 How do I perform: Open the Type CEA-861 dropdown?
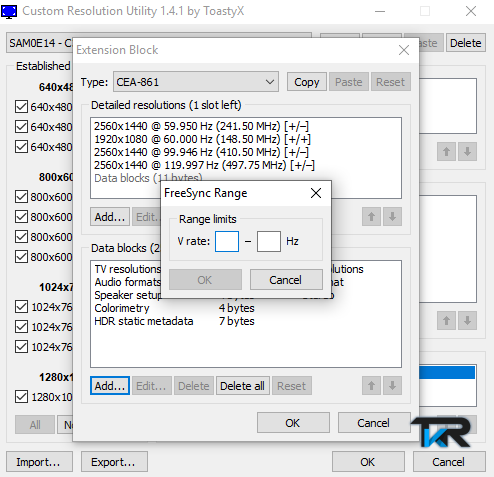pos(196,82)
